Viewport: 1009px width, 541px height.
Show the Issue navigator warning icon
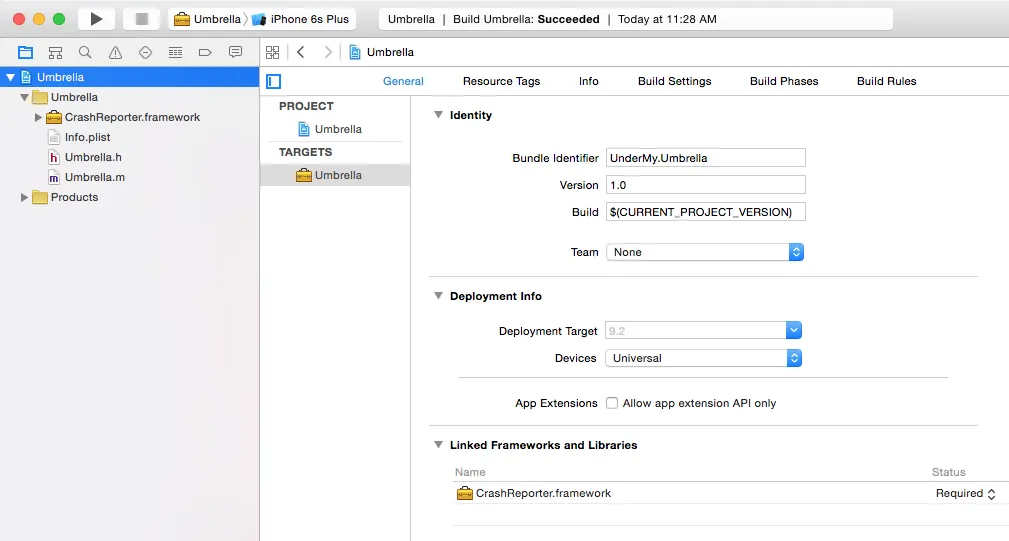115,52
